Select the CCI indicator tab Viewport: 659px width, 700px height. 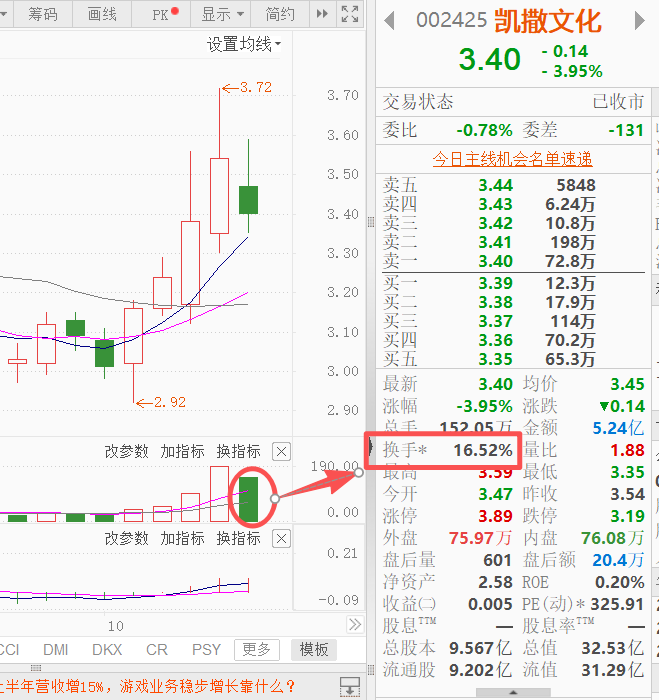(x=9, y=650)
